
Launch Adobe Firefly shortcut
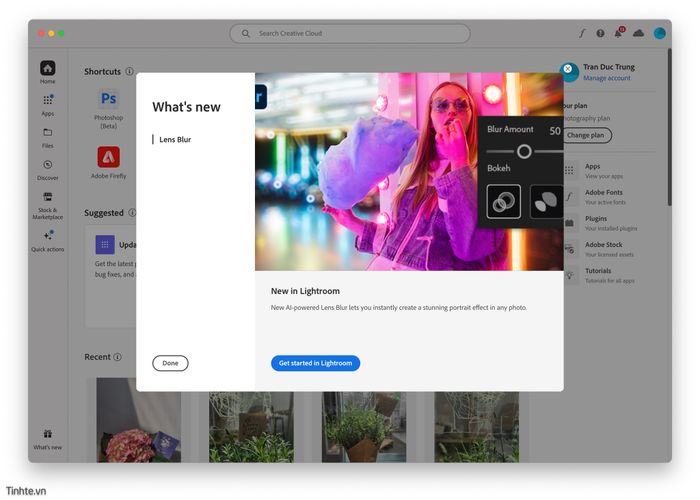108,162
